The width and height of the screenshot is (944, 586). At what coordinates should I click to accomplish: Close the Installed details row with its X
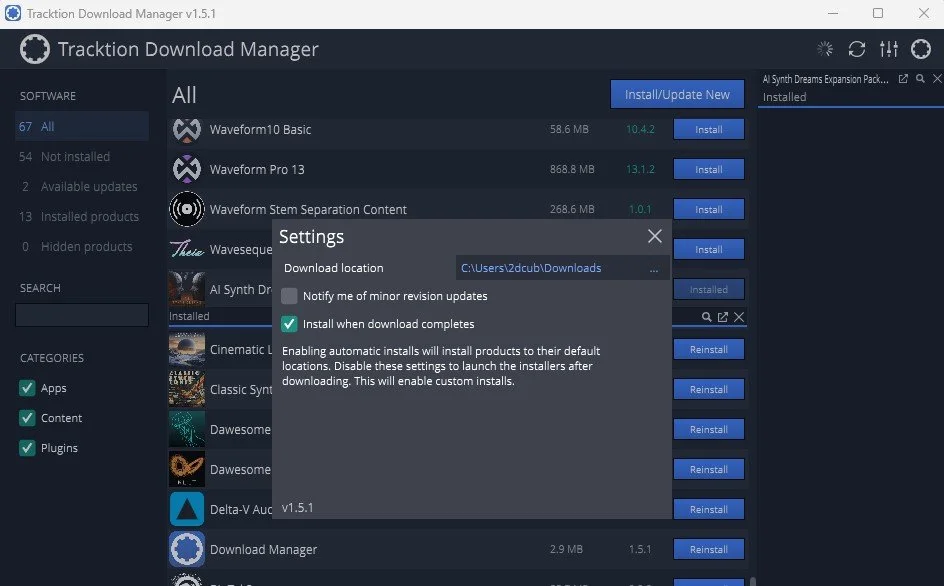tap(739, 317)
